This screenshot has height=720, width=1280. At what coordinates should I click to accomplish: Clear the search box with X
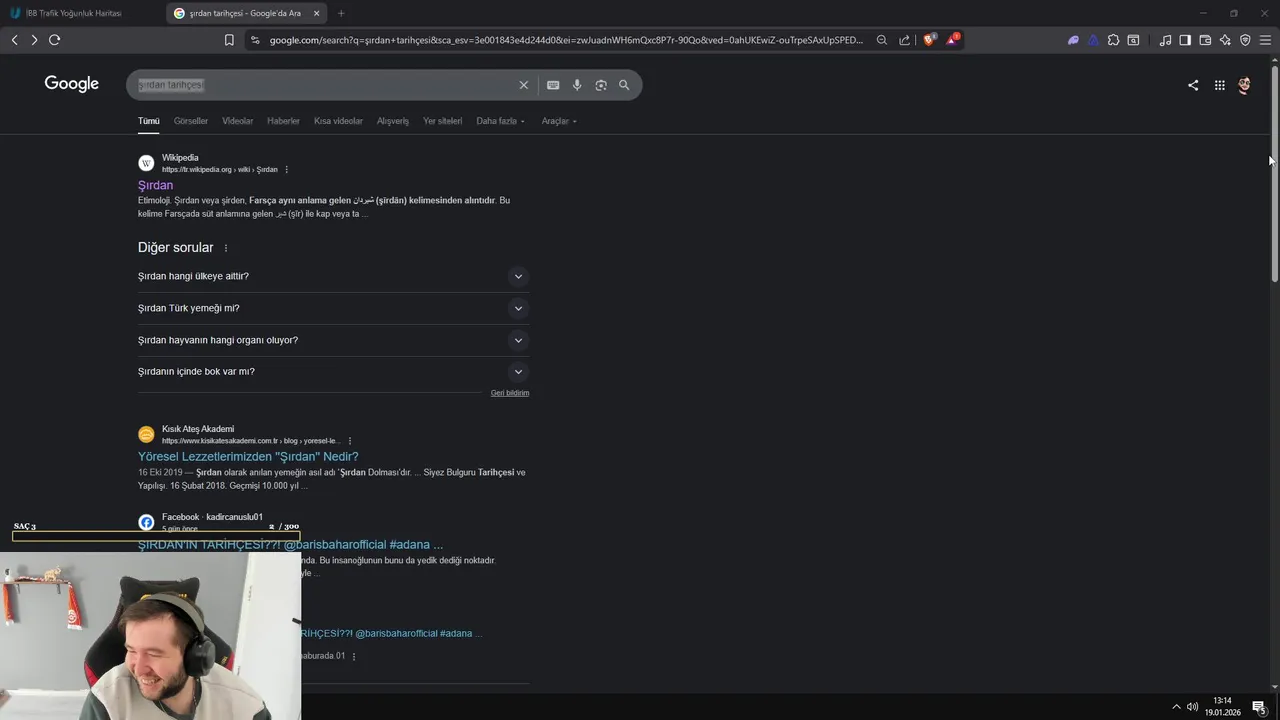[x=523, y=85]
